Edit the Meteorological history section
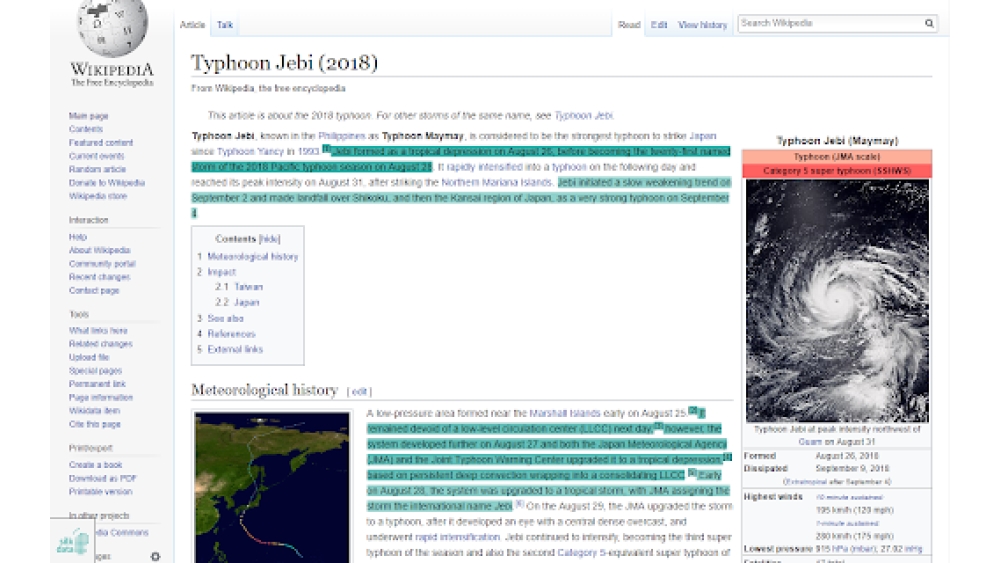The width and height of the screenshot is (1000, 563). (x=359, y=391)
